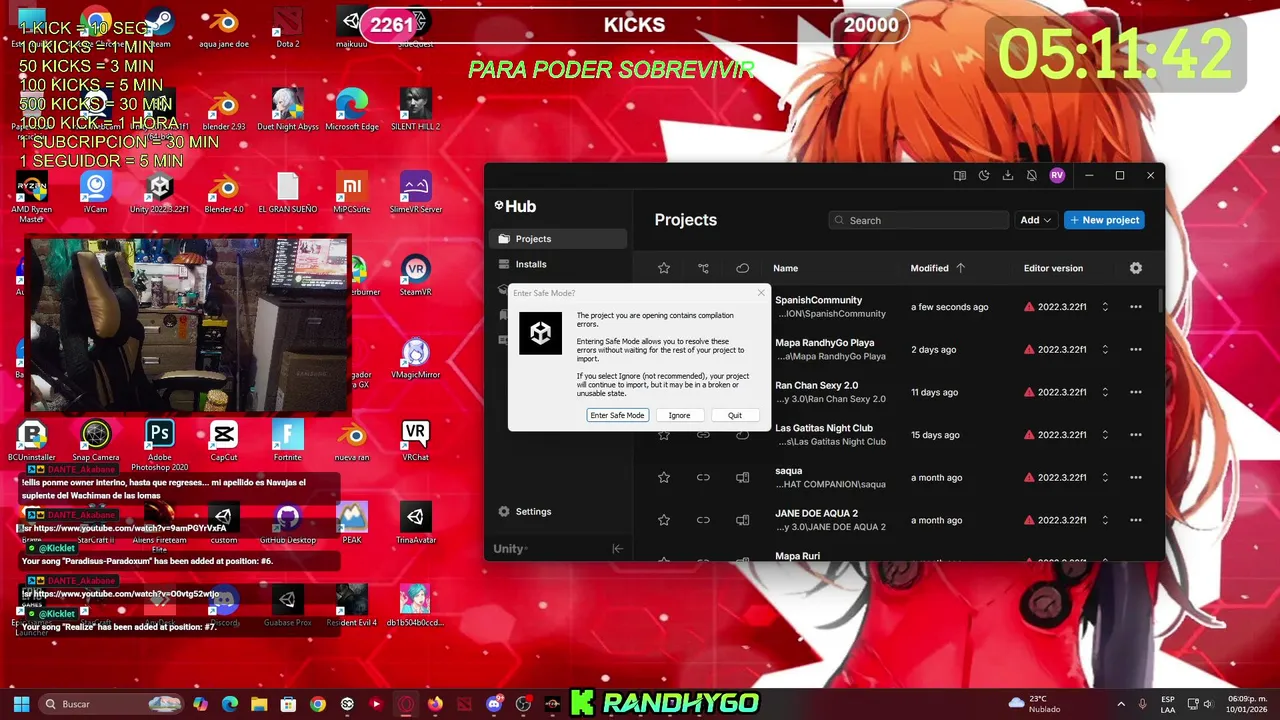Click link icon on saqua row

(x=703, y=478)
